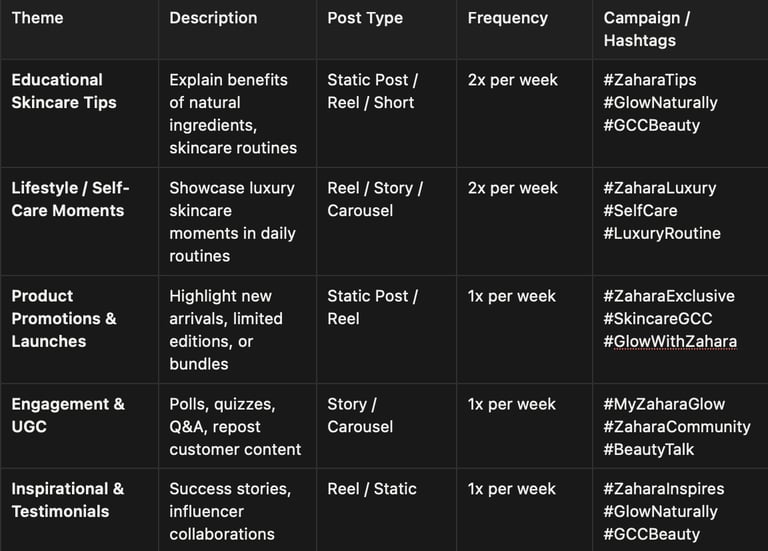Click the Campaign / Hashtags header cell
This screenshot has height=551, width=768.
[x=680, y=29]
